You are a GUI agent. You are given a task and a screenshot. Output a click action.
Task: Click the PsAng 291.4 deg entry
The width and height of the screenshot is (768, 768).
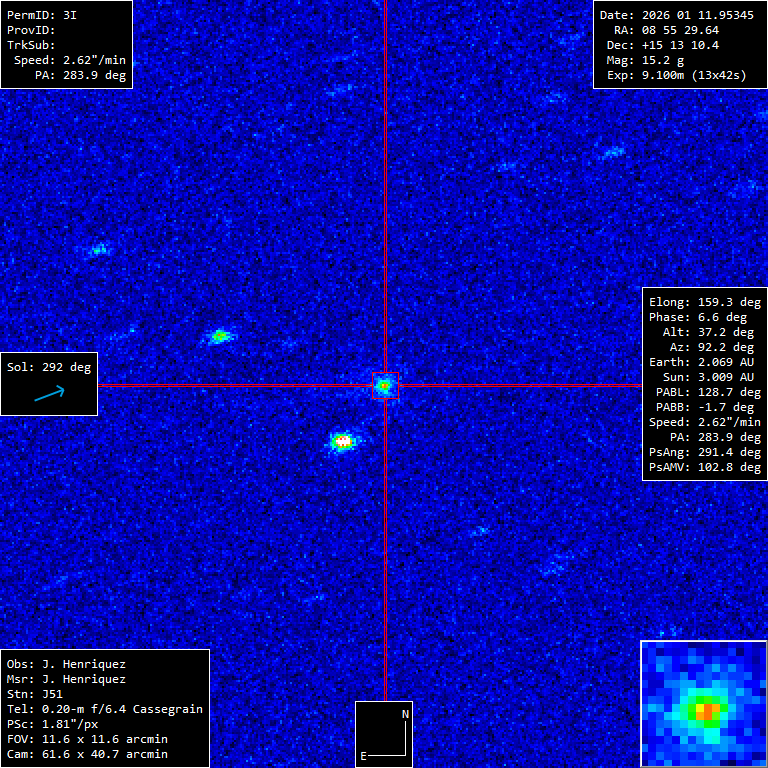pyautogui.click(x=705, y=452)
